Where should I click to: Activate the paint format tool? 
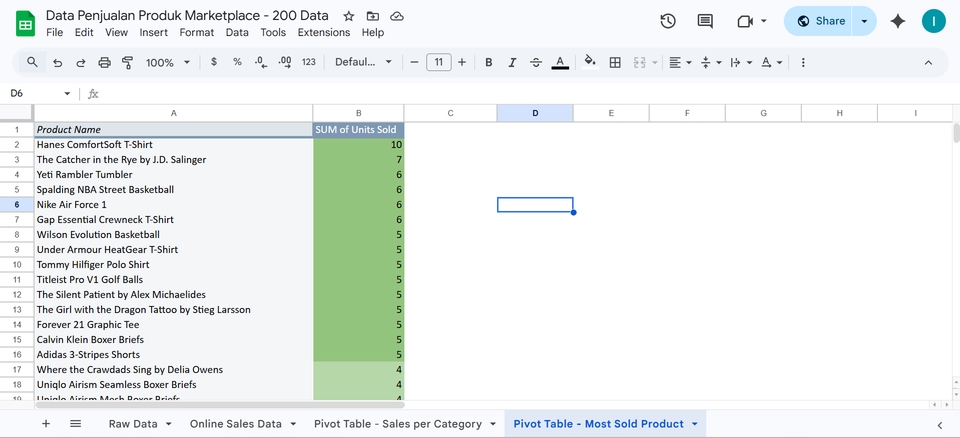[127, 62]
